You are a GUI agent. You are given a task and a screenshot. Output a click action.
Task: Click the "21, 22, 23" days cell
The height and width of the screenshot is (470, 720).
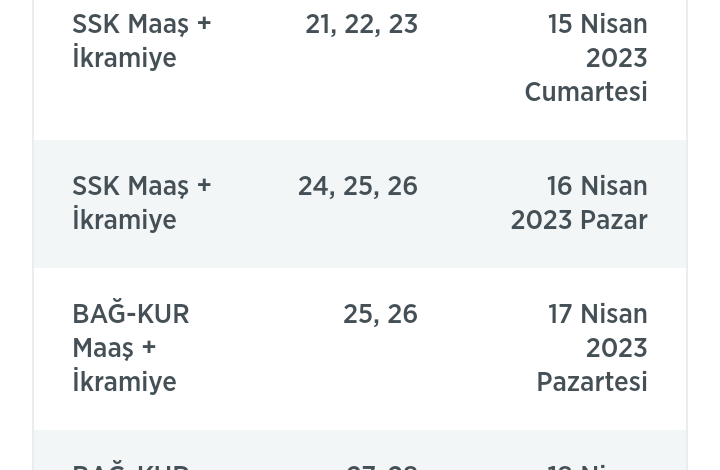[361, 24]
